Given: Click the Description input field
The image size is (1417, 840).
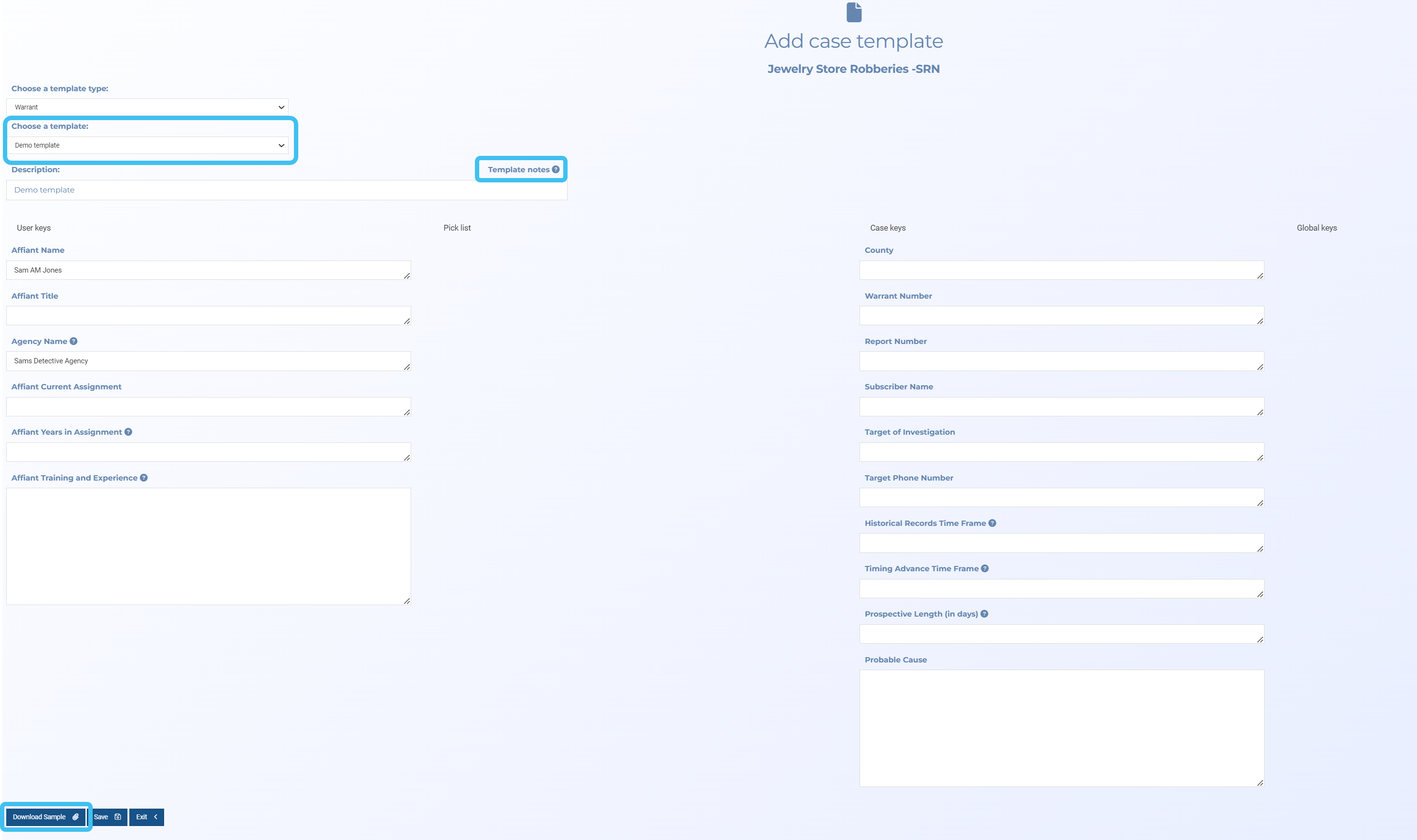Looking at the screenshot, I should (x=287, y=190).
